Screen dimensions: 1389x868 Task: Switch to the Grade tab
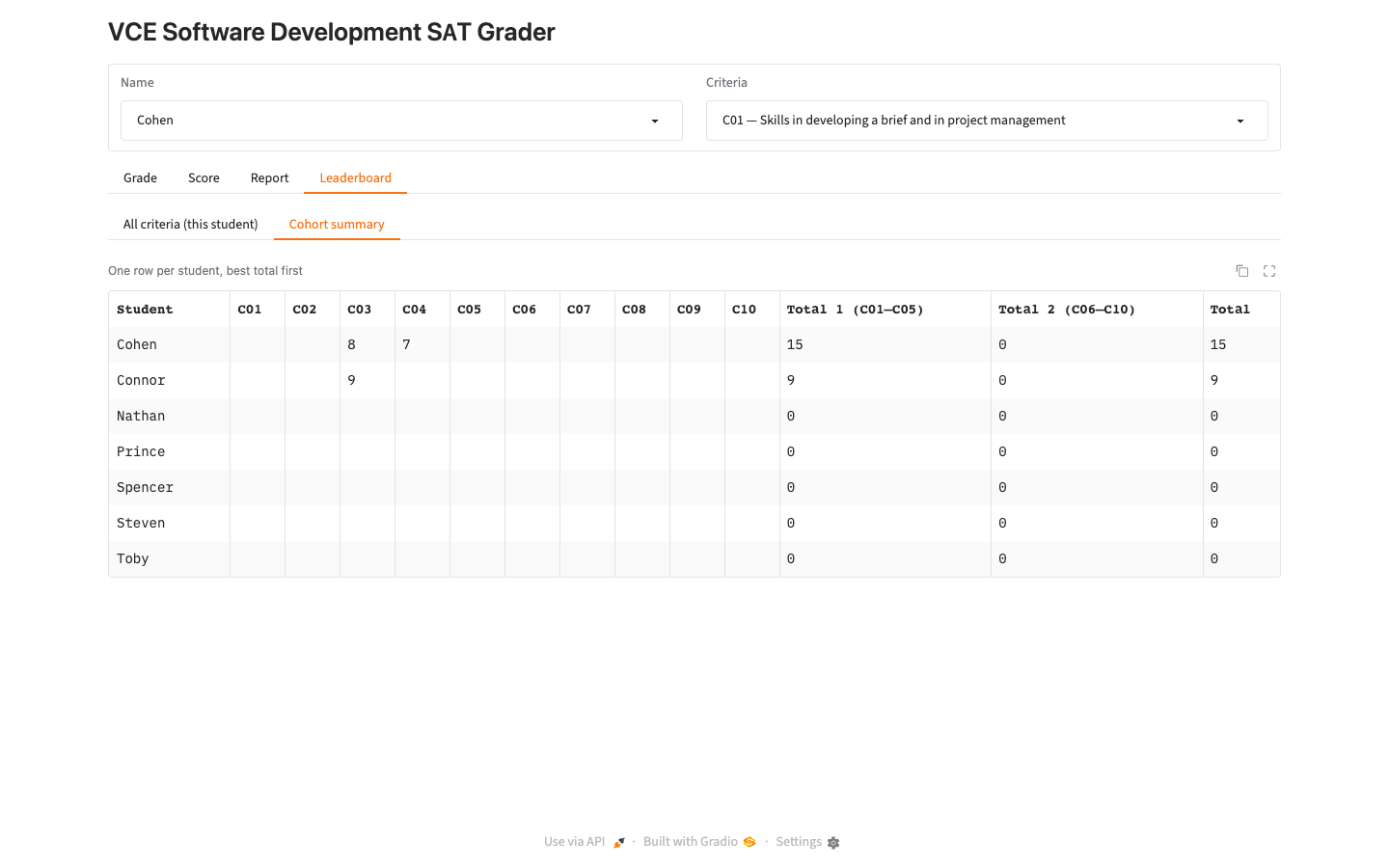coord(140,178)
